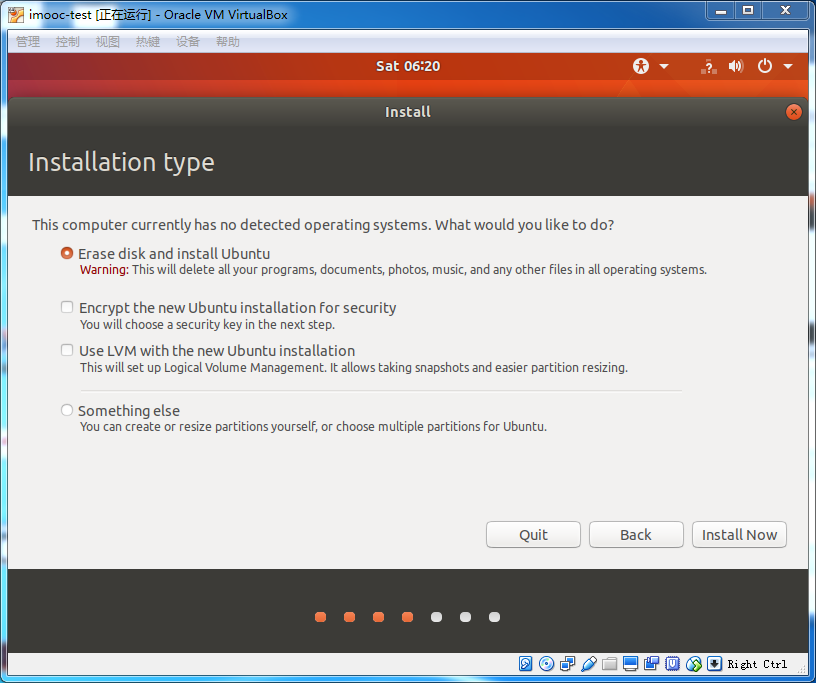
Task: Click the USB devices status icon
Action: pyautogui.click(x=589, y=664)
